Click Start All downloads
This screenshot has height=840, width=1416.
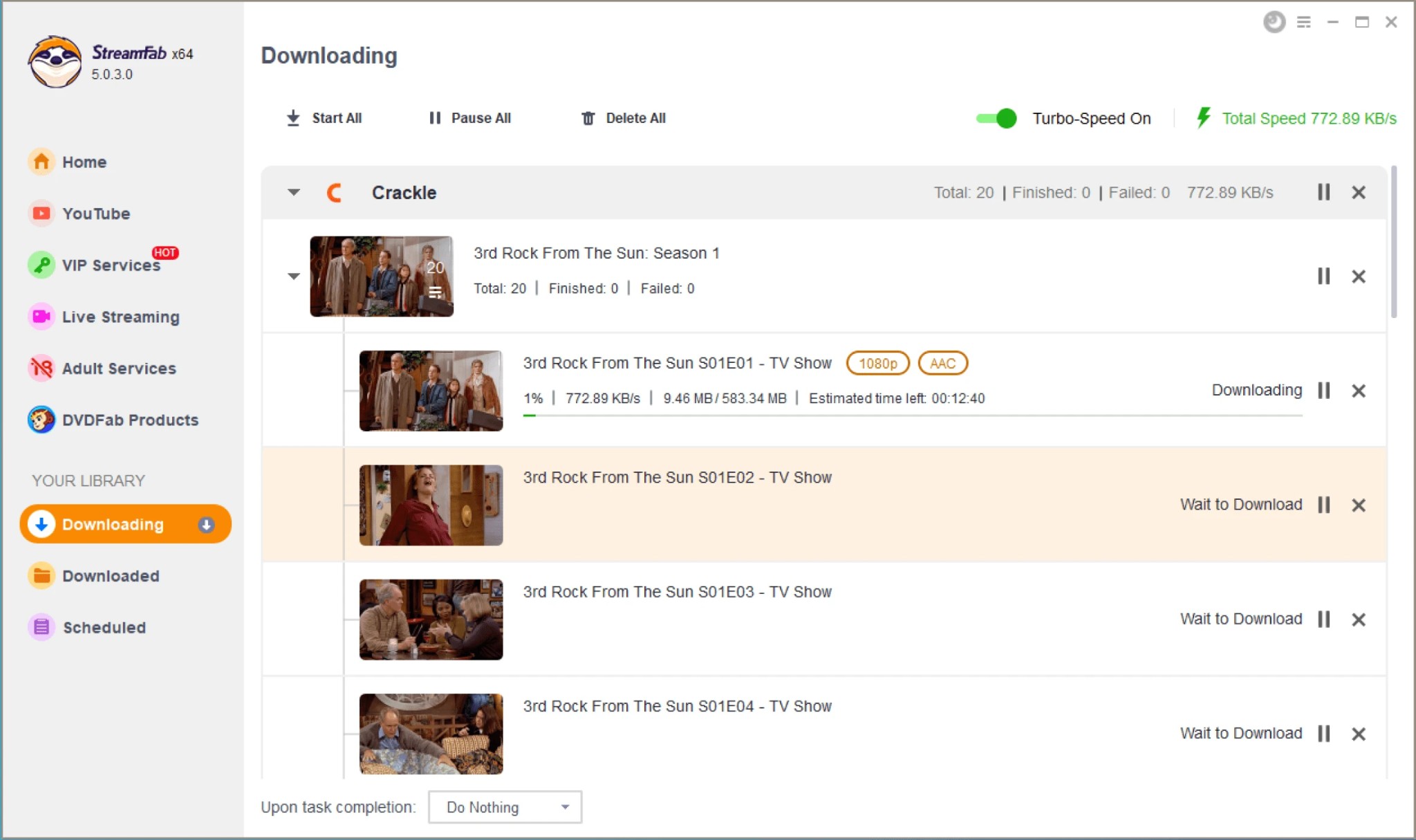[322, 118]
